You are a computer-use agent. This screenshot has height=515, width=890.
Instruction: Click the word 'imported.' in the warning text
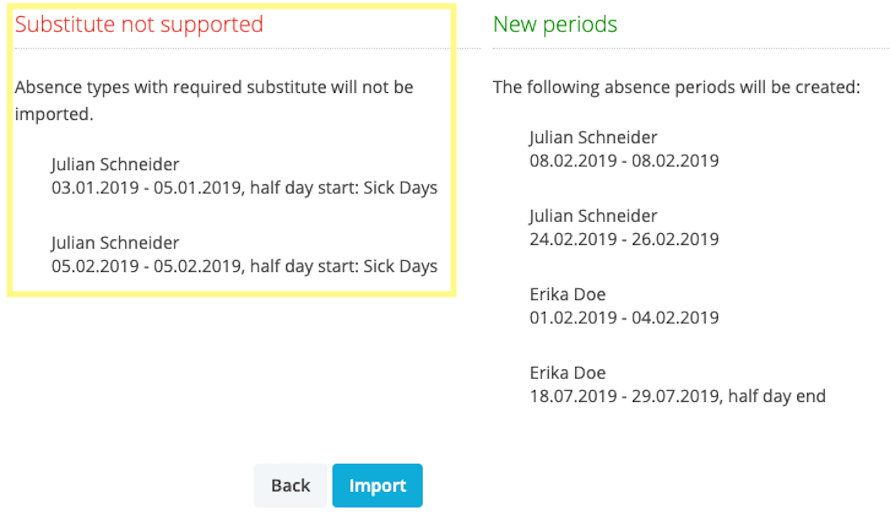coord(54,114)
